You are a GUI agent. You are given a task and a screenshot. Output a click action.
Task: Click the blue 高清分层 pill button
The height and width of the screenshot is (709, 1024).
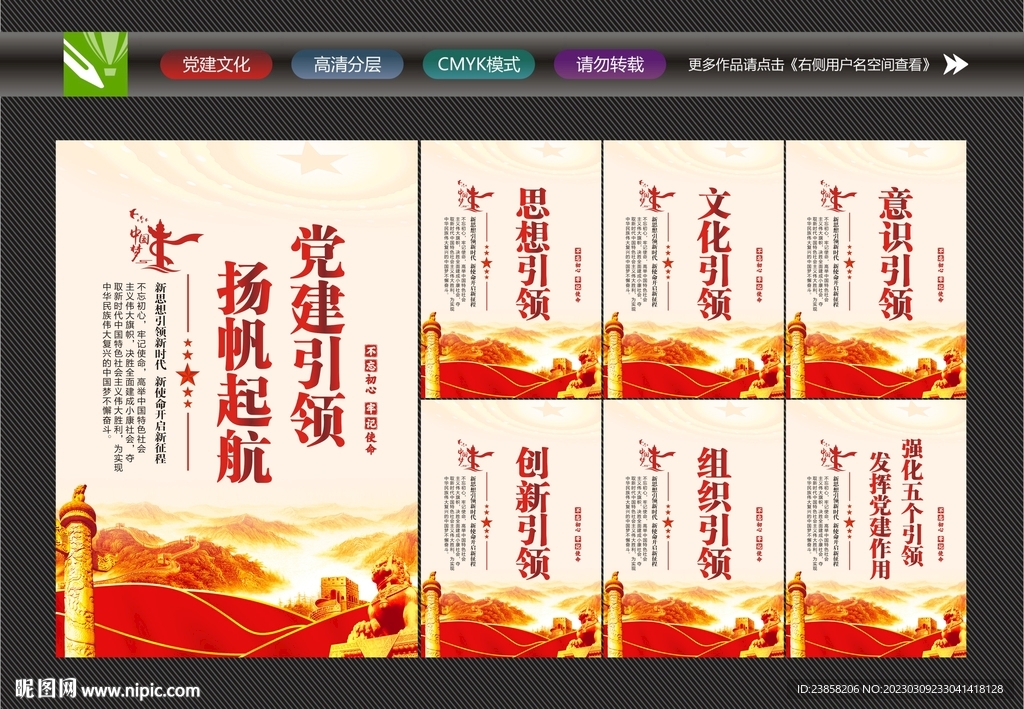click(x=347, y=65)
